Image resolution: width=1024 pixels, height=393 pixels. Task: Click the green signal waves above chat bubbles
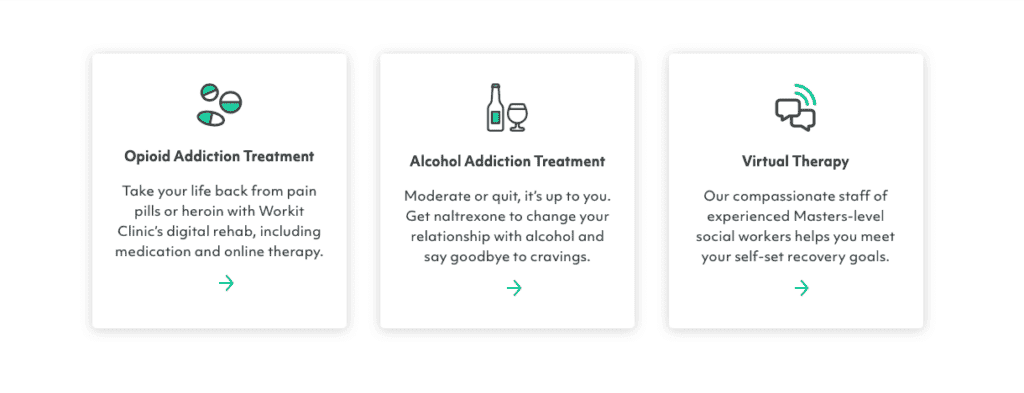[805, 95]
